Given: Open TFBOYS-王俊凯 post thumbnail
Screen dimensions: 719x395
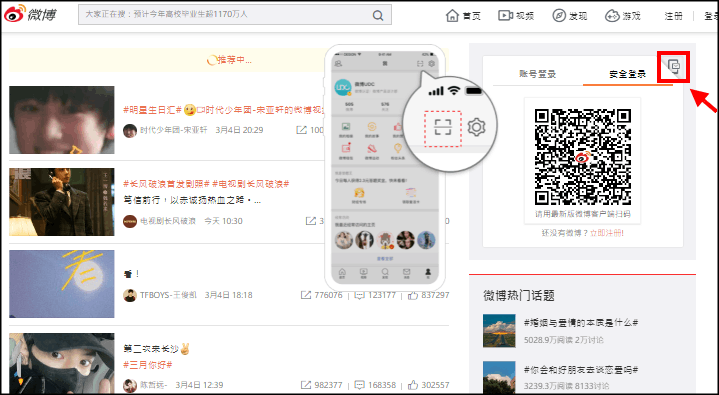Looking at the screenshot, I should click(x=62, y=284).
